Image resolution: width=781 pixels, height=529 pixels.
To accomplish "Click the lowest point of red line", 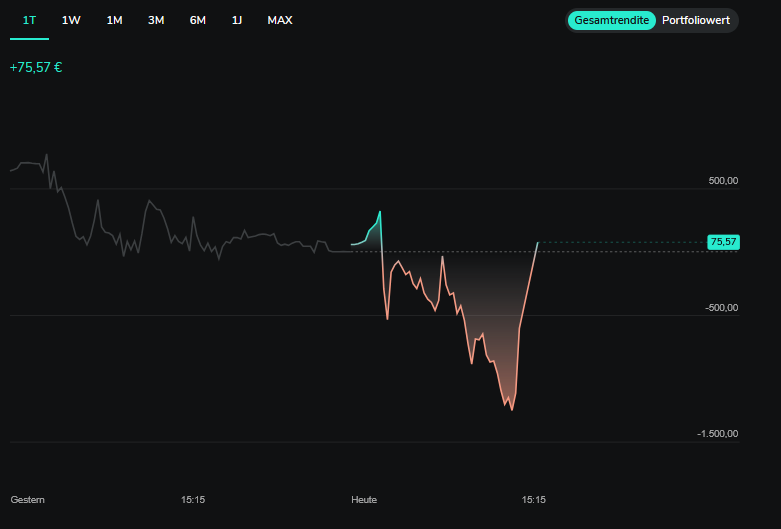I will click(512, 409).
